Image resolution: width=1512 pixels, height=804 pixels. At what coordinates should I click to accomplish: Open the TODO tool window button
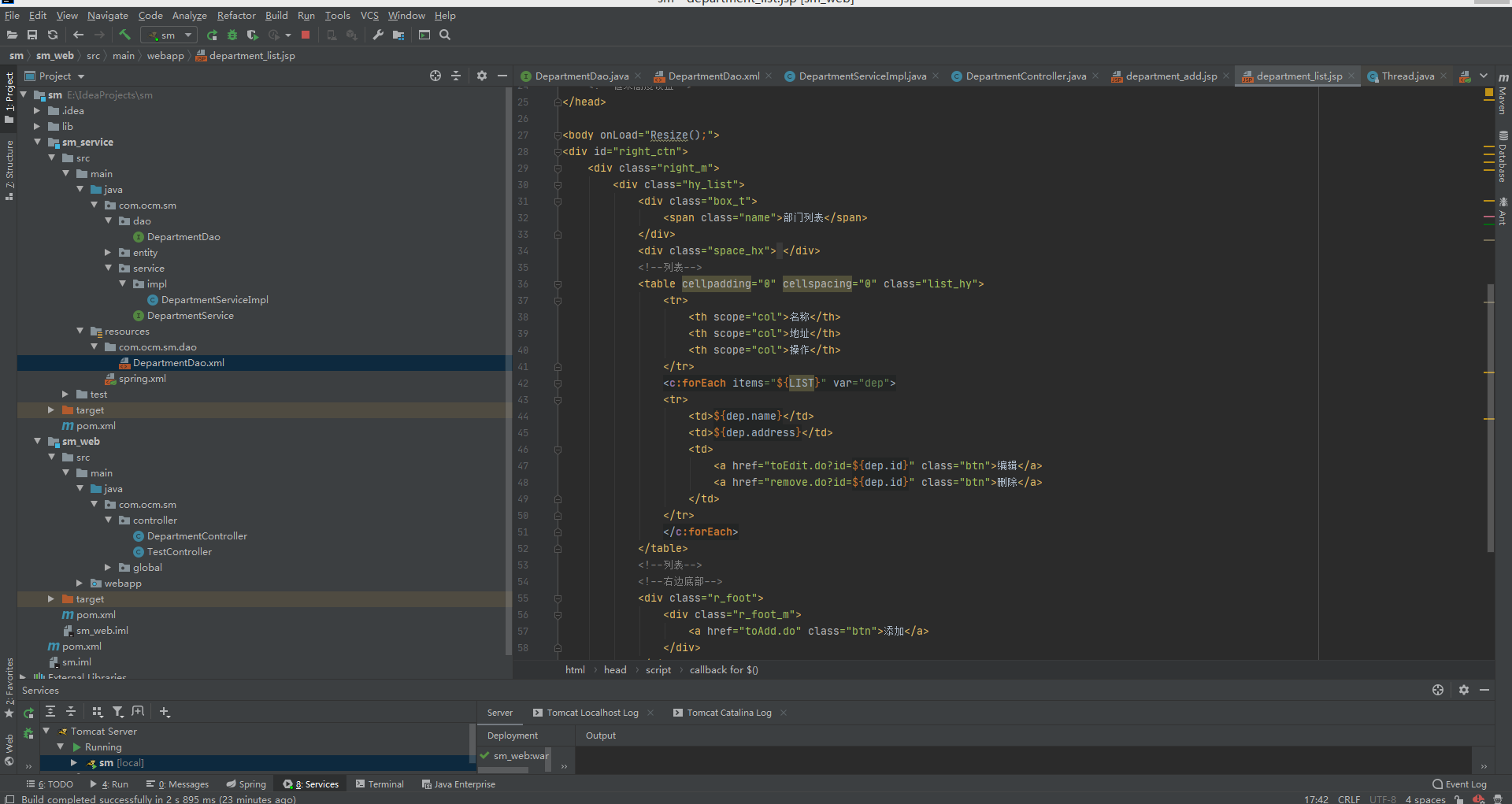point(50,784)
